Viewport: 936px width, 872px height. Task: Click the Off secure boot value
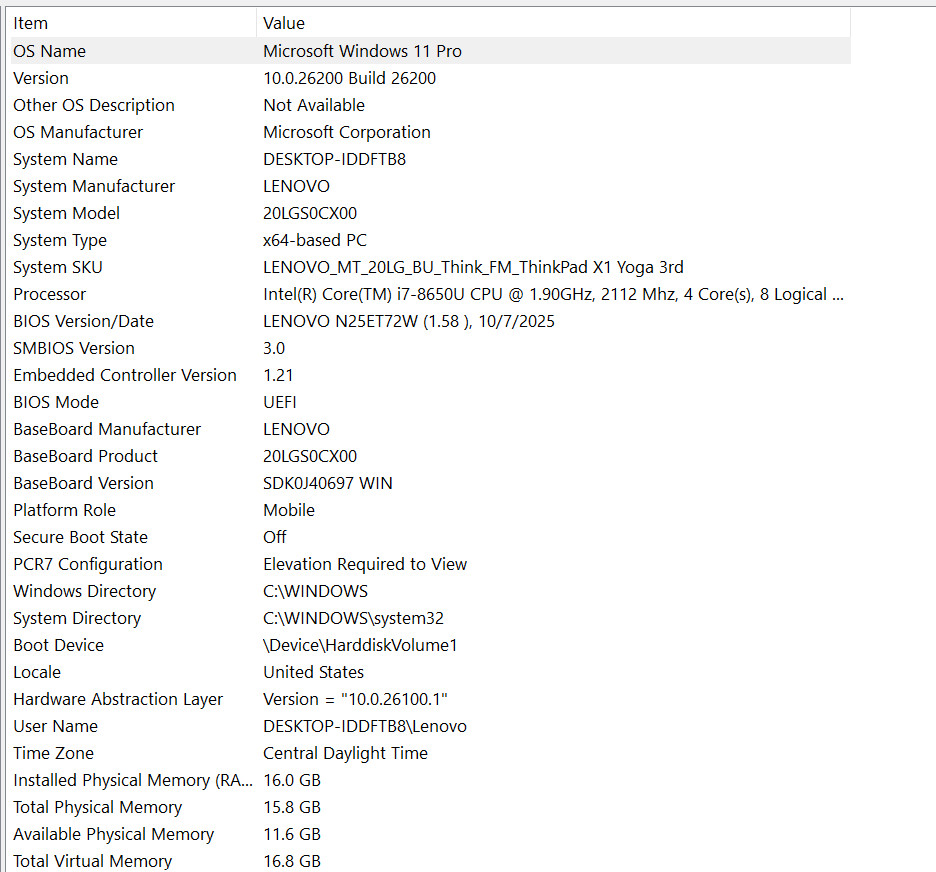pyautogui.click(x=275, y=537)
